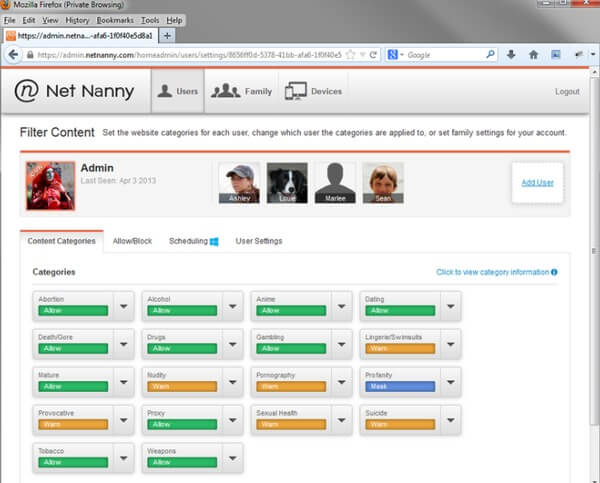Open the Google search engine selector icon

393,55
